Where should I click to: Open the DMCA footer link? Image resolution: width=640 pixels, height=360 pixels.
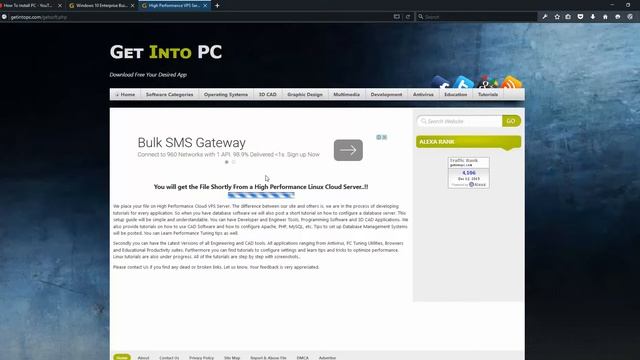[302, 358]
